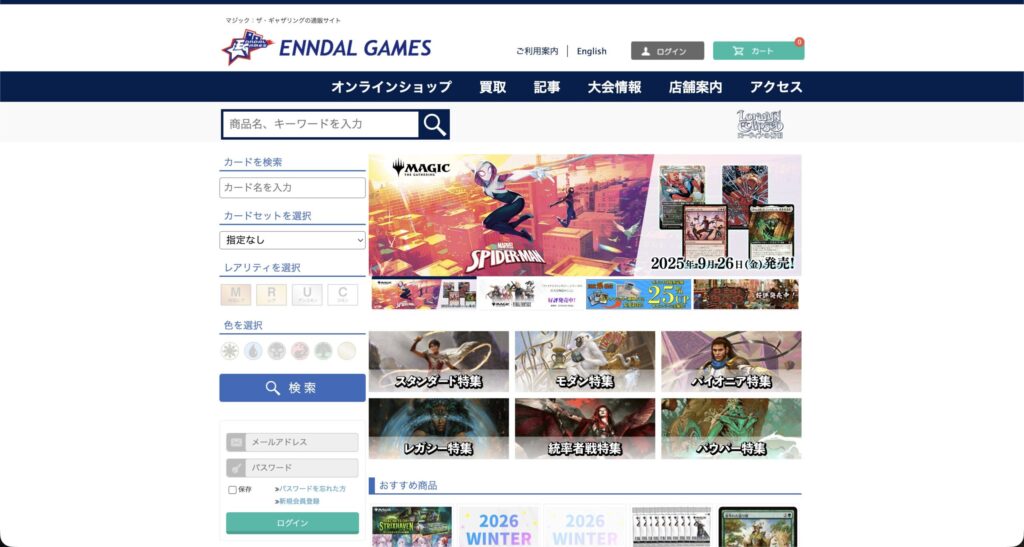Select the blue mana water drop icon

(253, 351)
